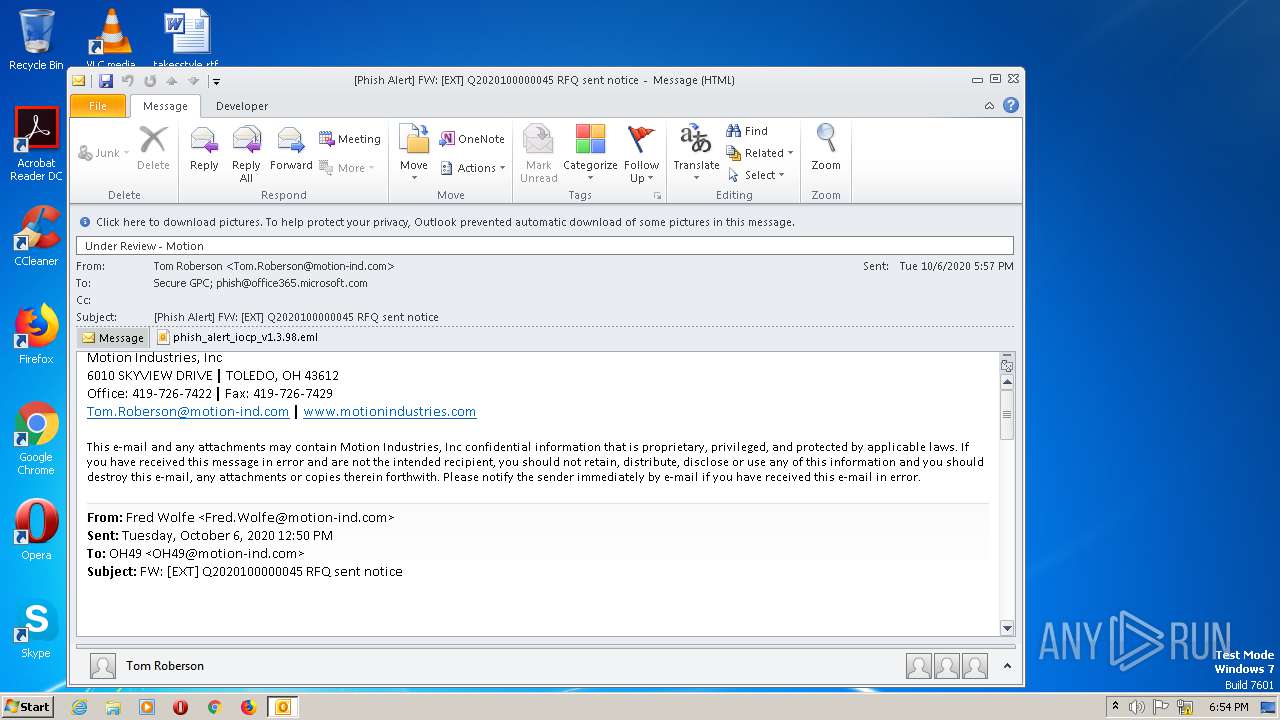Click Find in the Editing group
Image resolution: width=1280 pixels, height=720 pixels.
747,131
